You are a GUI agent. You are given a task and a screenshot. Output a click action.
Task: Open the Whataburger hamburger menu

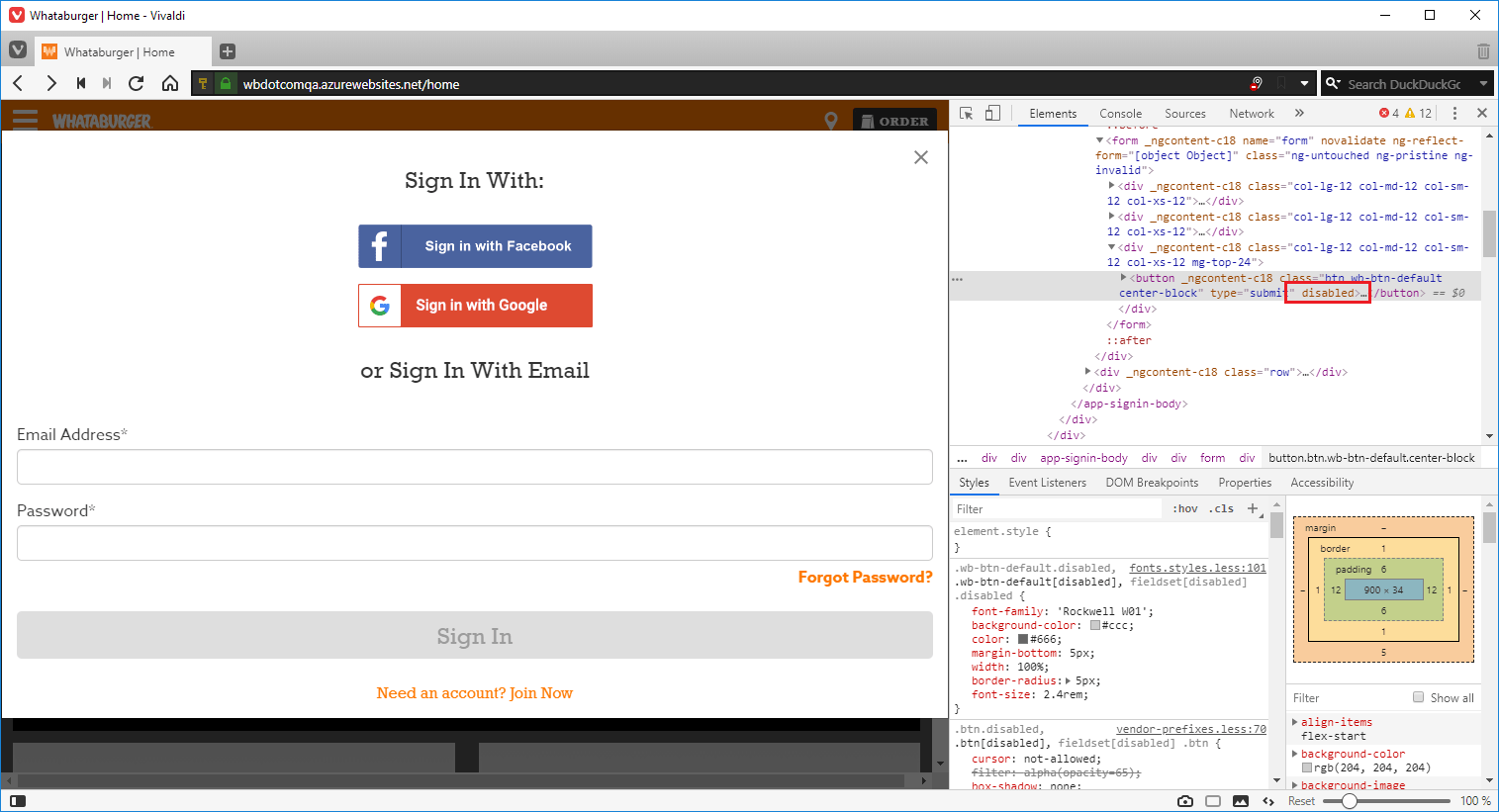click(25, 121)
